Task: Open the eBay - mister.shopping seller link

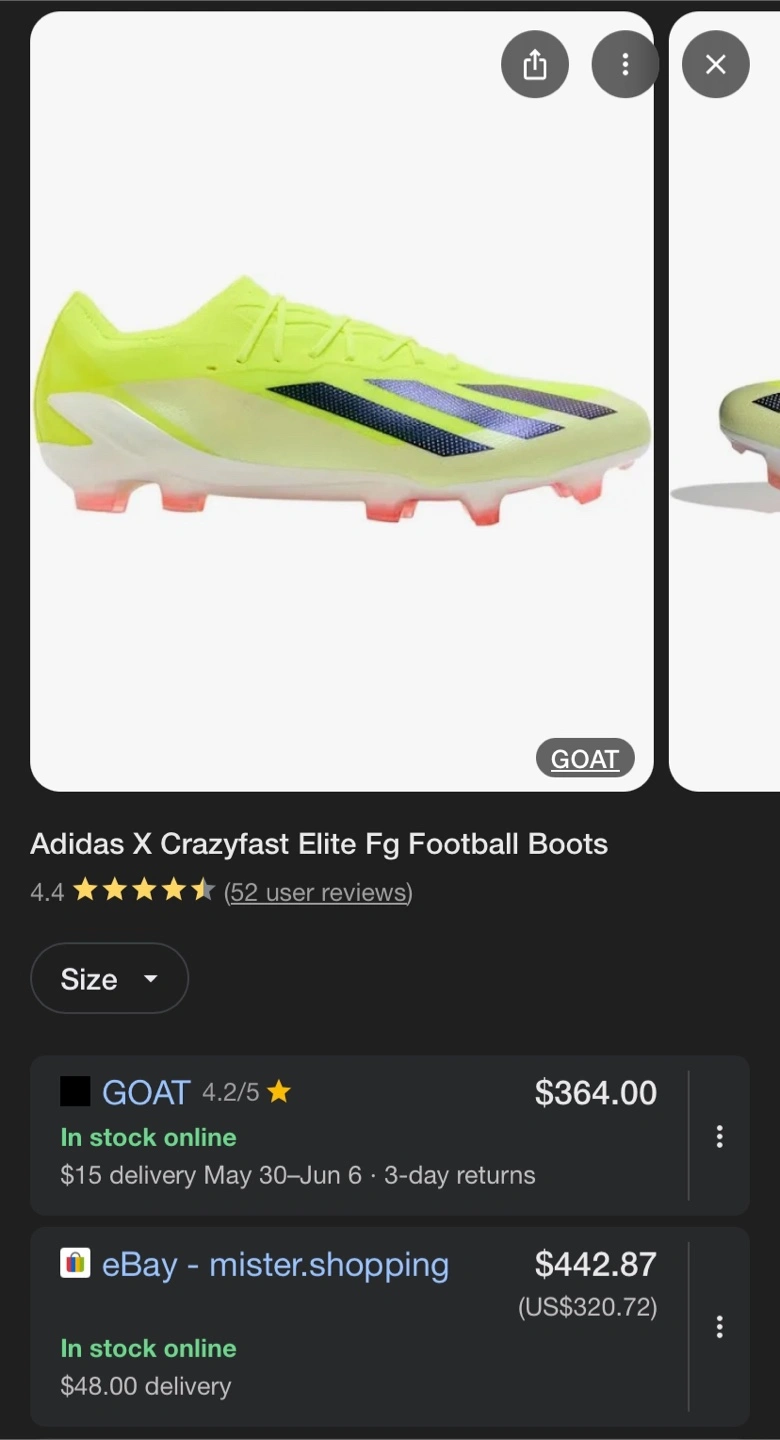Action: click(x=275, y=1265)
